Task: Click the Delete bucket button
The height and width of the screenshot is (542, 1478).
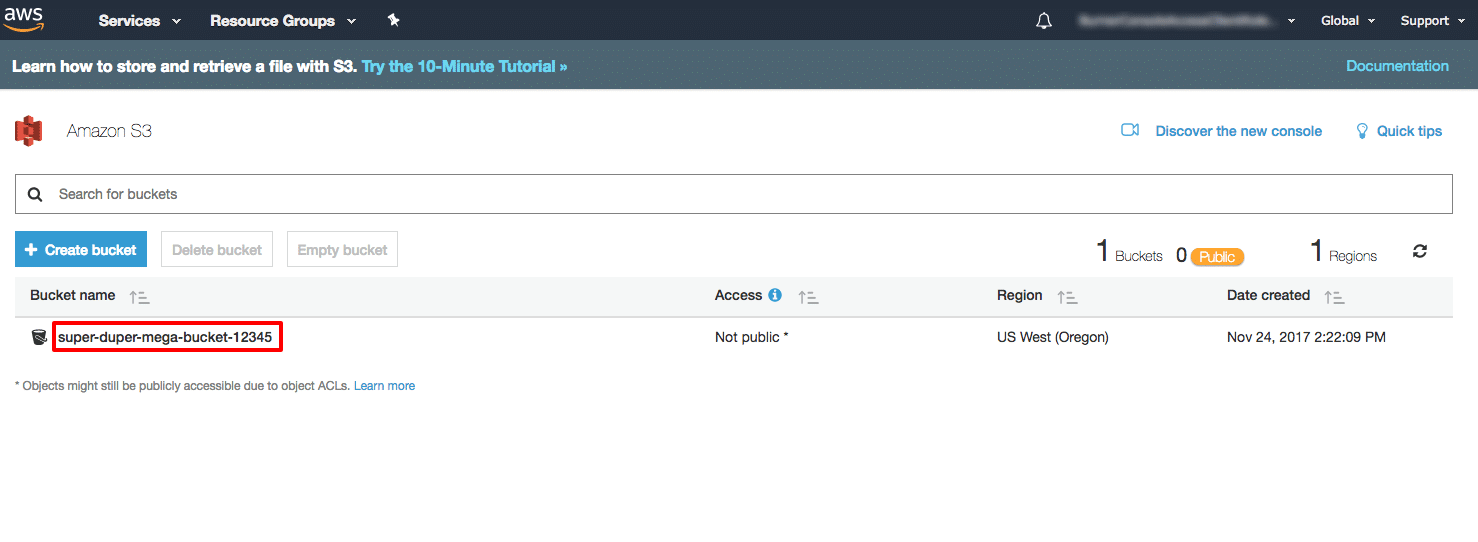Action: (x=217, y=250)
